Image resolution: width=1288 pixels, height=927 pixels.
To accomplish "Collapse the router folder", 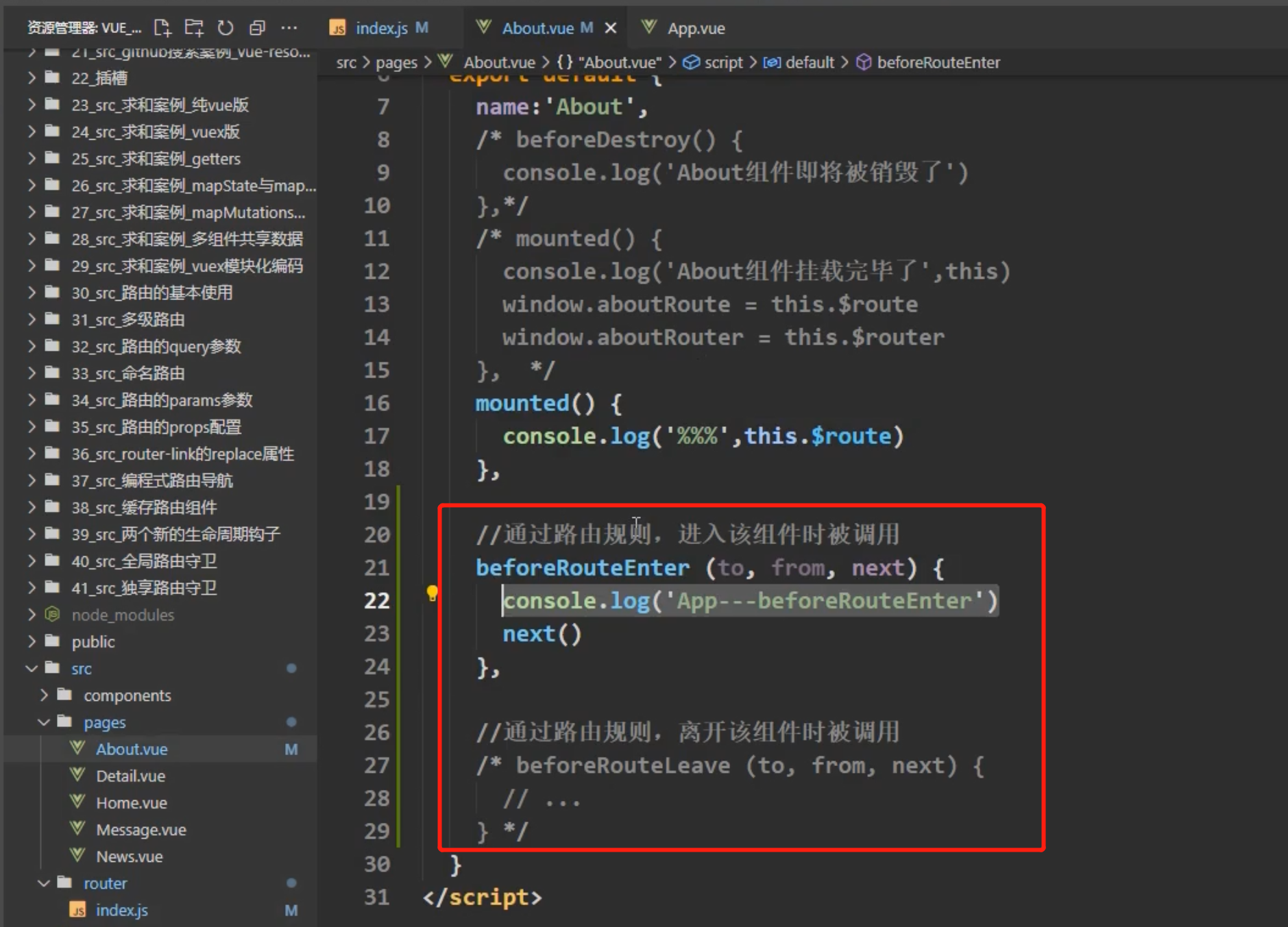I will click(44, 883).
